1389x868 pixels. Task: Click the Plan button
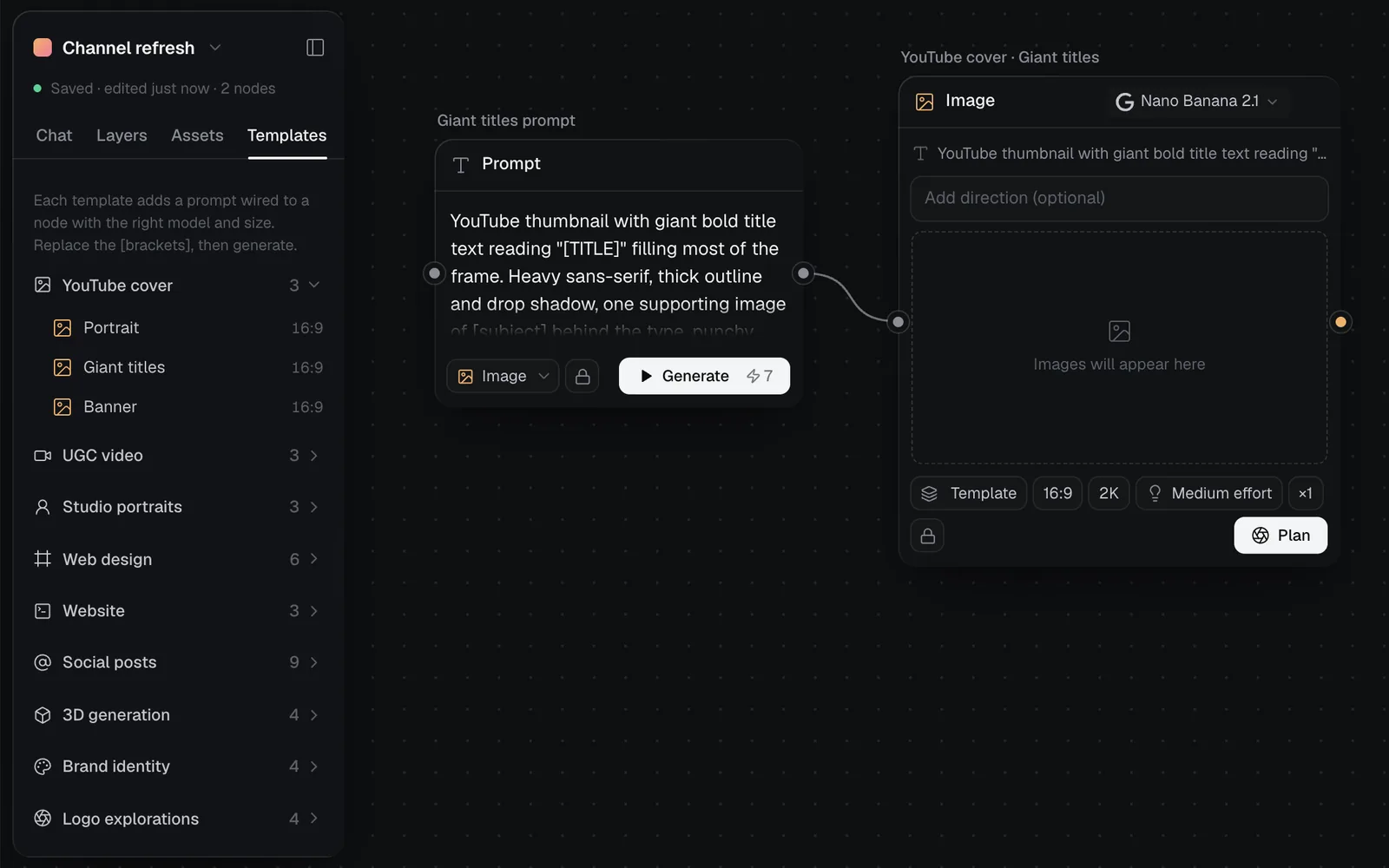(1280, 536)
